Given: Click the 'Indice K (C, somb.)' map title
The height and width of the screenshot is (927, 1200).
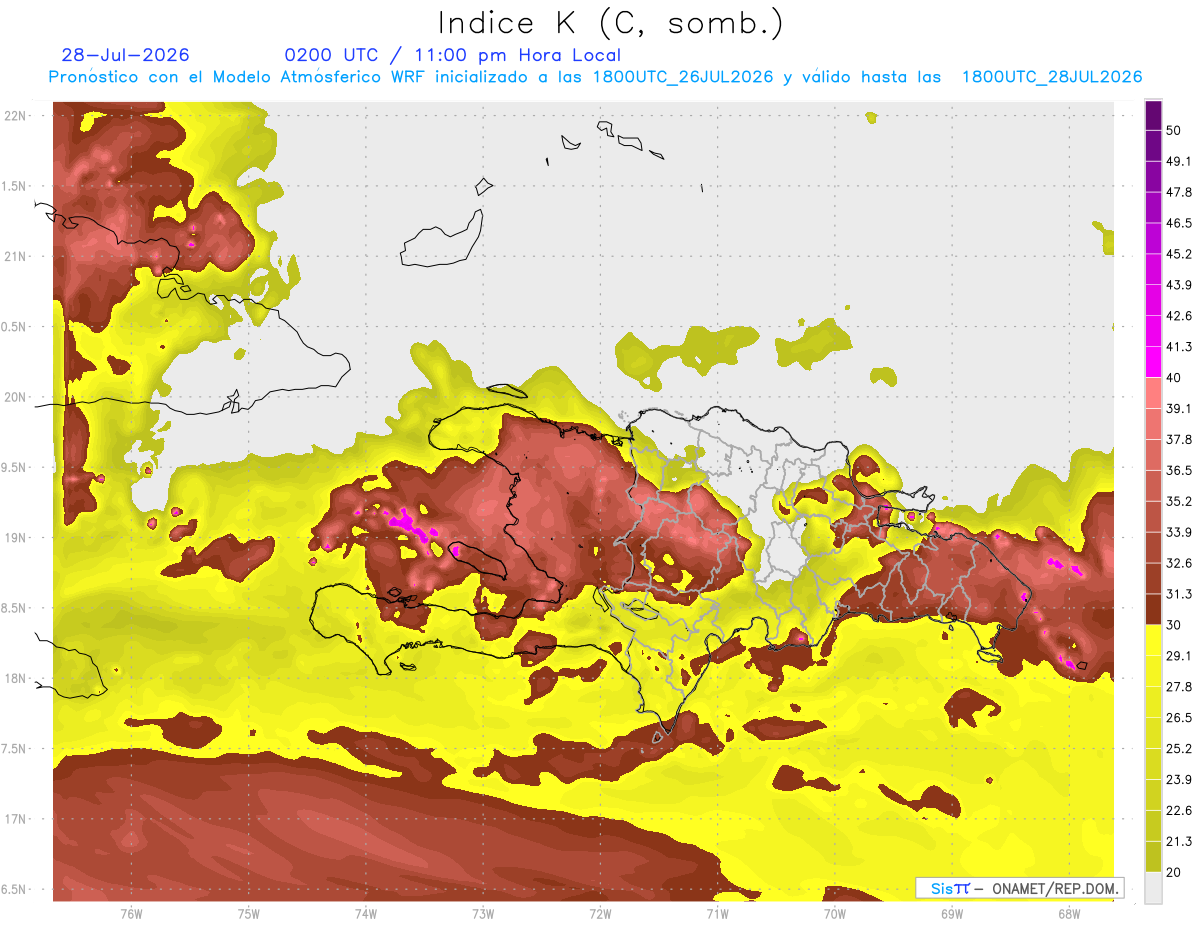Looking at the screenshot, I should click(610, 23).
